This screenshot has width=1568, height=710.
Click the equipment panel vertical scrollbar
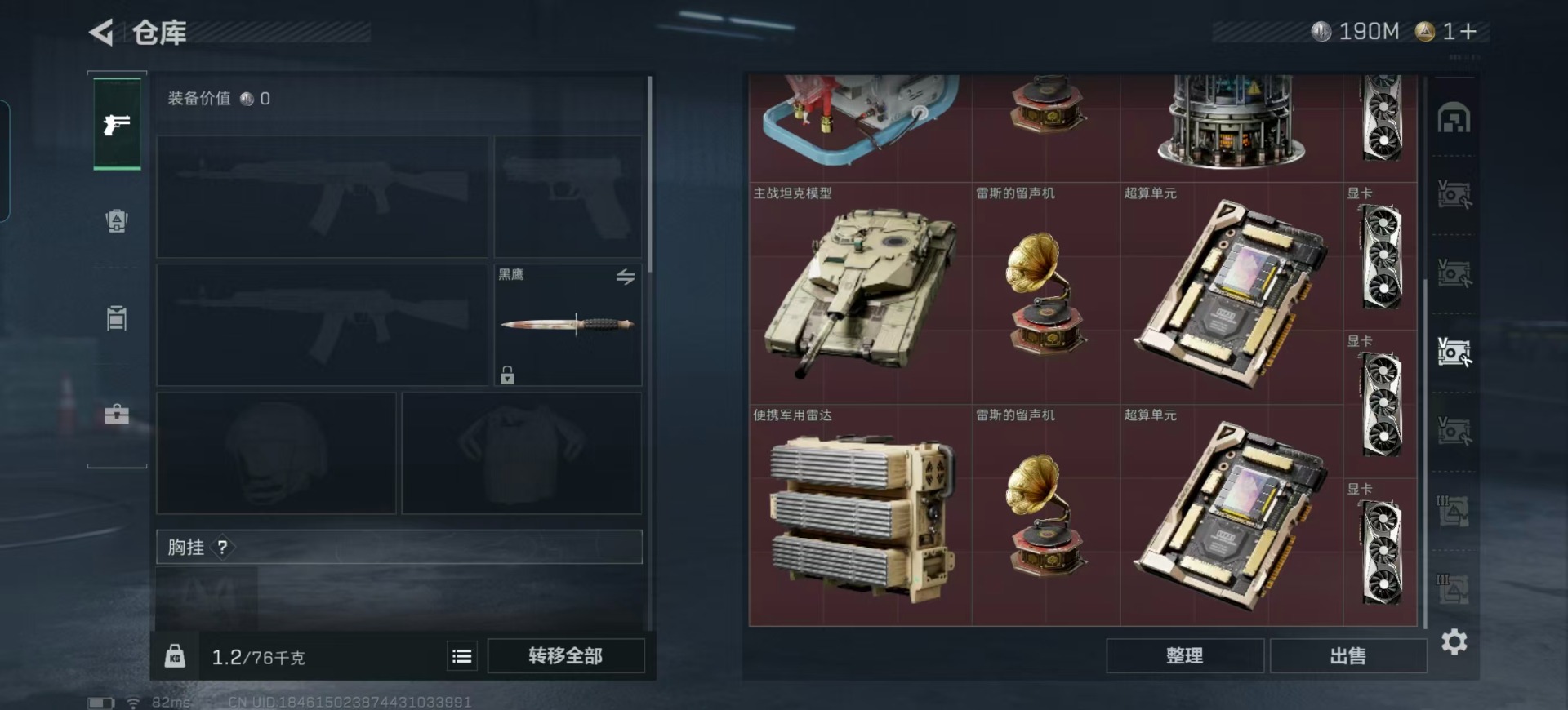coord(650,175)
